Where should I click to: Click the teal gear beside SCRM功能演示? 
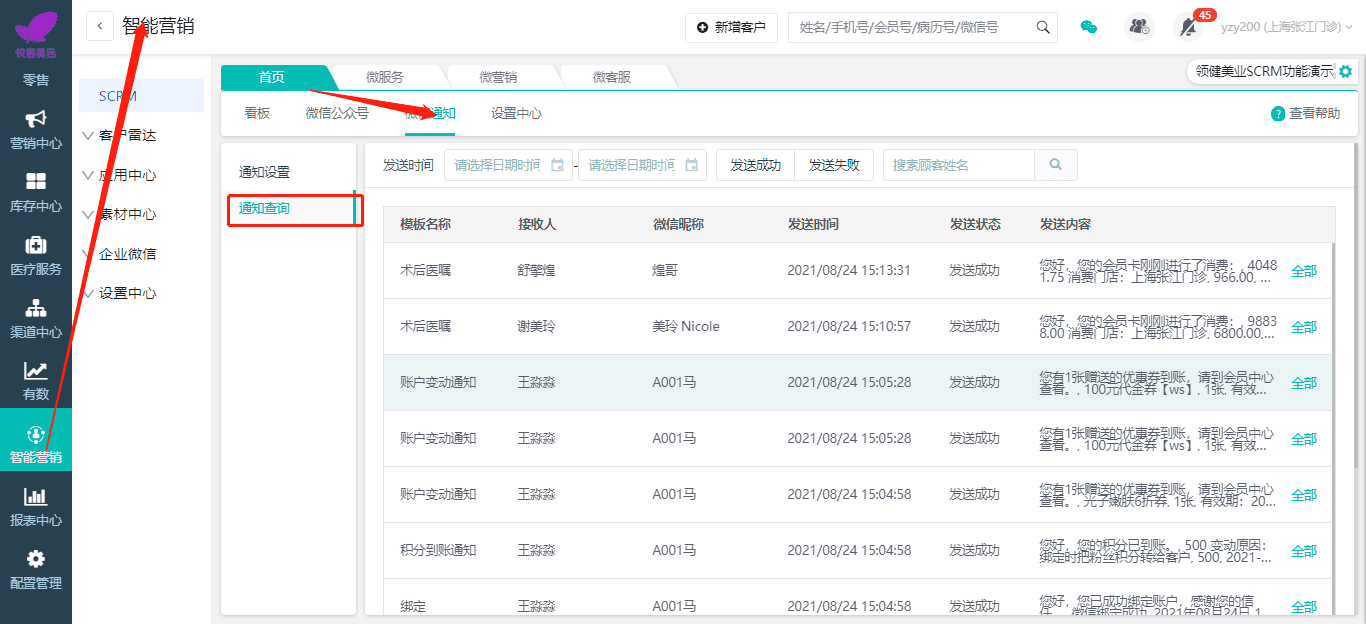pos(1345,72)
